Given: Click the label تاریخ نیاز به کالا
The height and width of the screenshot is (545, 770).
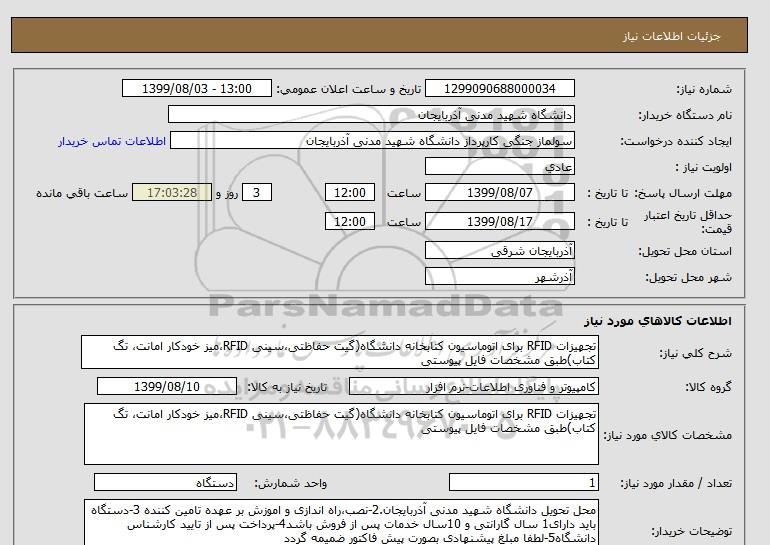Looking at the screenshot, I should click(x=287, y=387).
